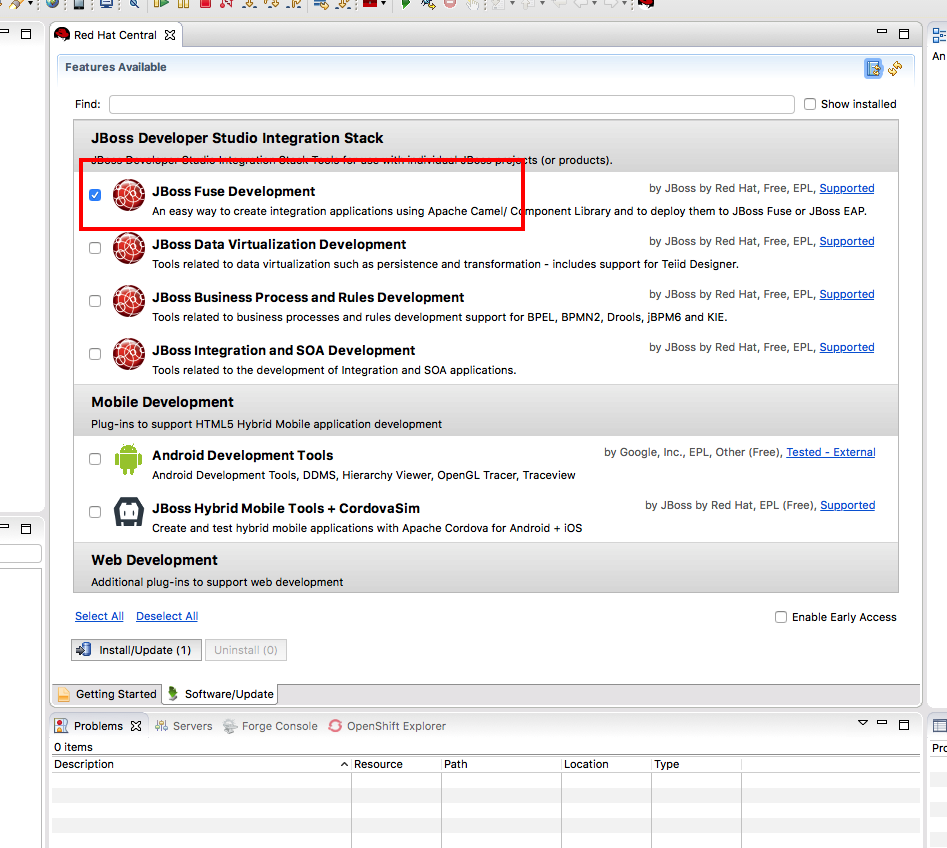The height and width of the screenshot is (848, 947).
Task: Click the red Terminate icon in the toolbar
Action: (x=205, y=4)
